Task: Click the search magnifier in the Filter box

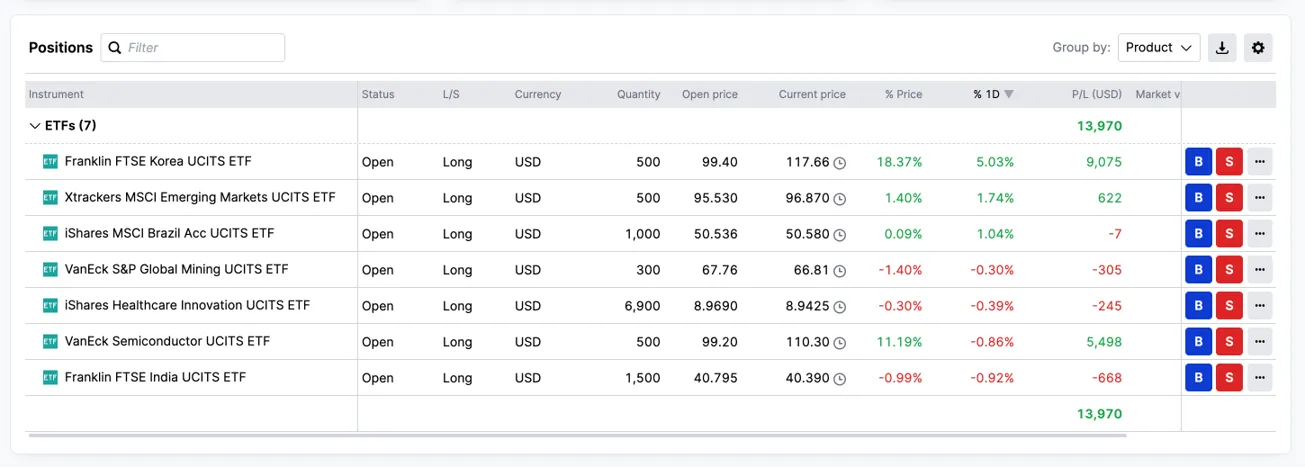Action: [115, 47]
